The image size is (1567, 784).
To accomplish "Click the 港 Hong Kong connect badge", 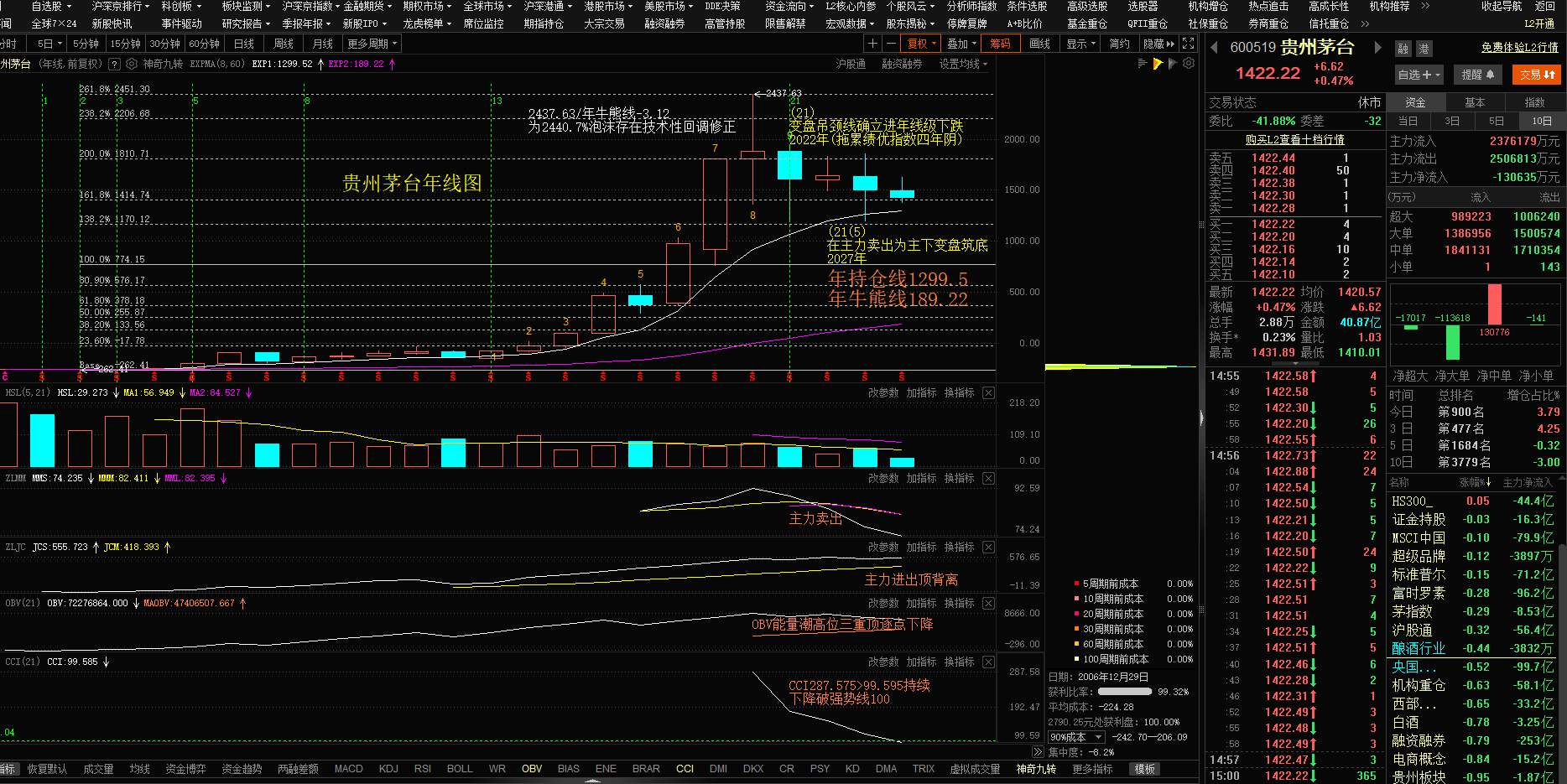I will (1424, 49).
